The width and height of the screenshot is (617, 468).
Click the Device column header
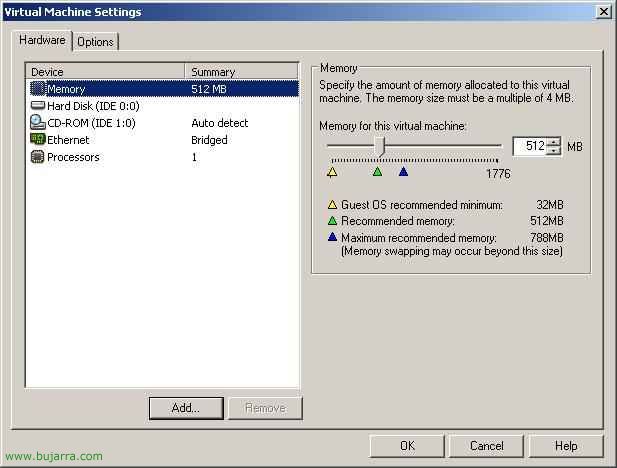pyautogui.click(x=106, y=72)
